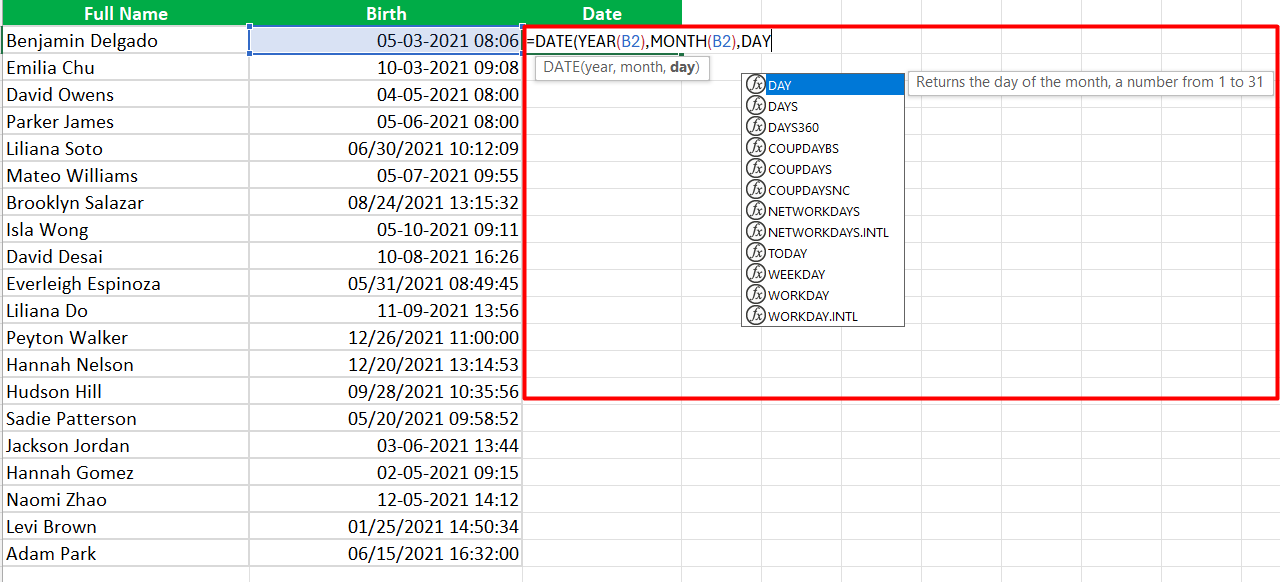Click birth date 06/30/2021 10:12:09
Screen dimensions: 1280x582
click(386, 149)
